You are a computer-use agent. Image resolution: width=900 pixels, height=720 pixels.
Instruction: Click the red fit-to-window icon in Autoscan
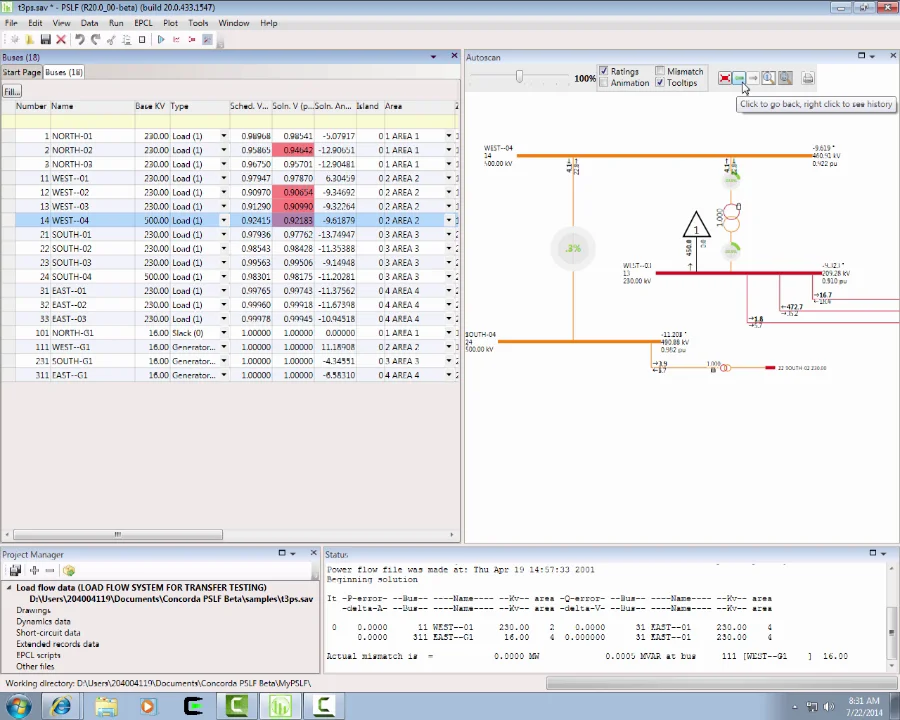[x=724, y=78]
